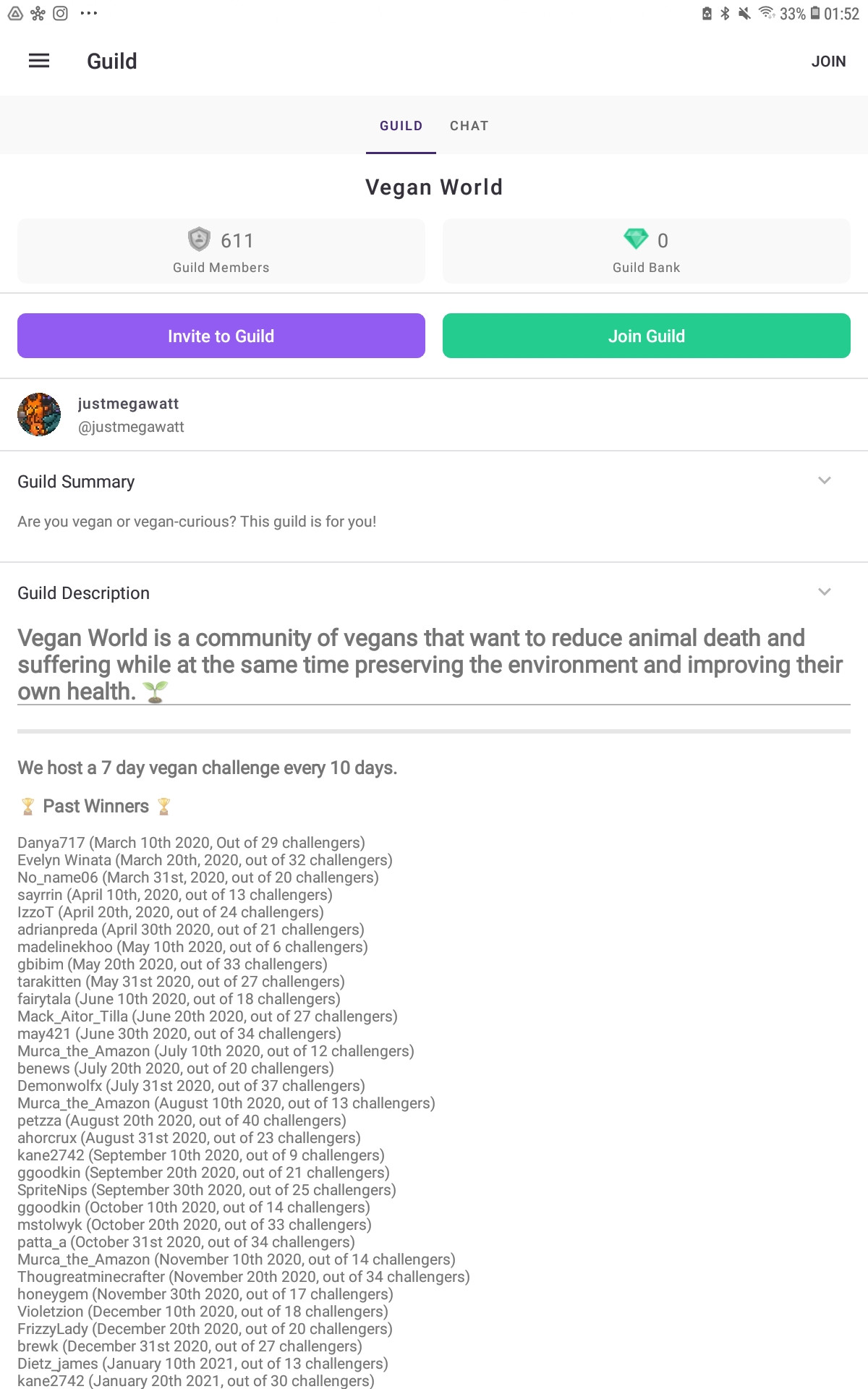Tap JOIN in the top bar
Image resolution: width=868 pixels, height=1389 pixels.
click(828, 61)
